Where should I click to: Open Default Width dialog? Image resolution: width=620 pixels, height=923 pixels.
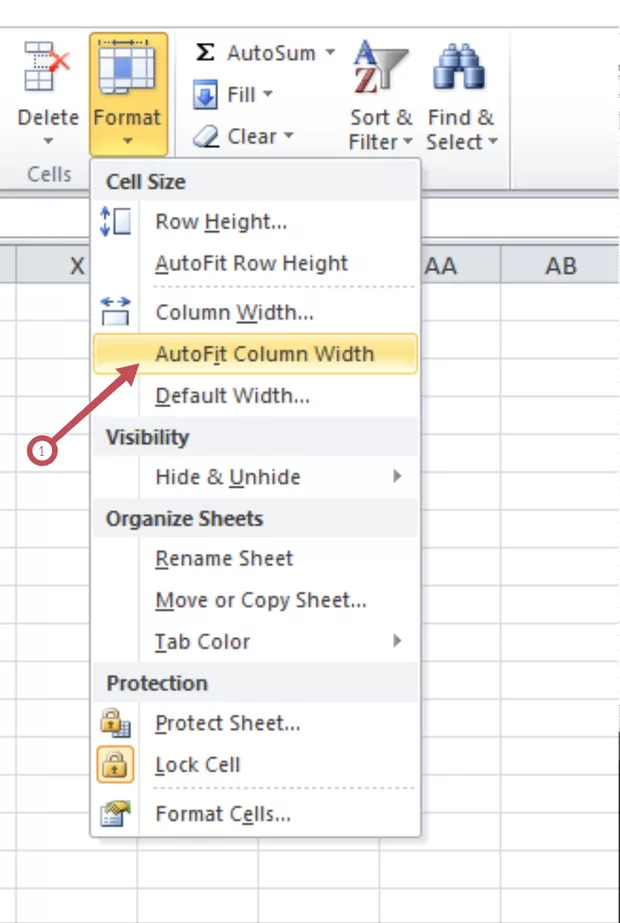[x=232, y=396]
